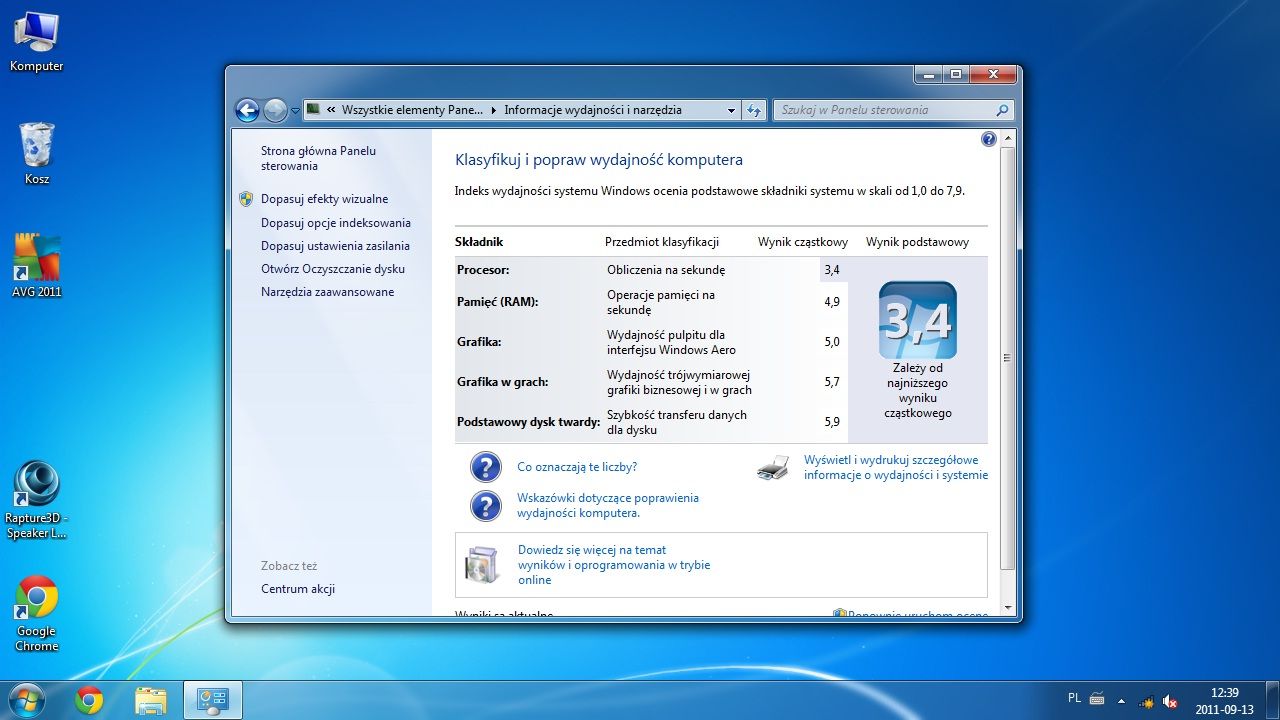This screenshot has width=1280, height=720.
Task: Expand arrow after 'Wszystkie elementy Pane...' breadcrumb
Action: click(x=492, y=110)
